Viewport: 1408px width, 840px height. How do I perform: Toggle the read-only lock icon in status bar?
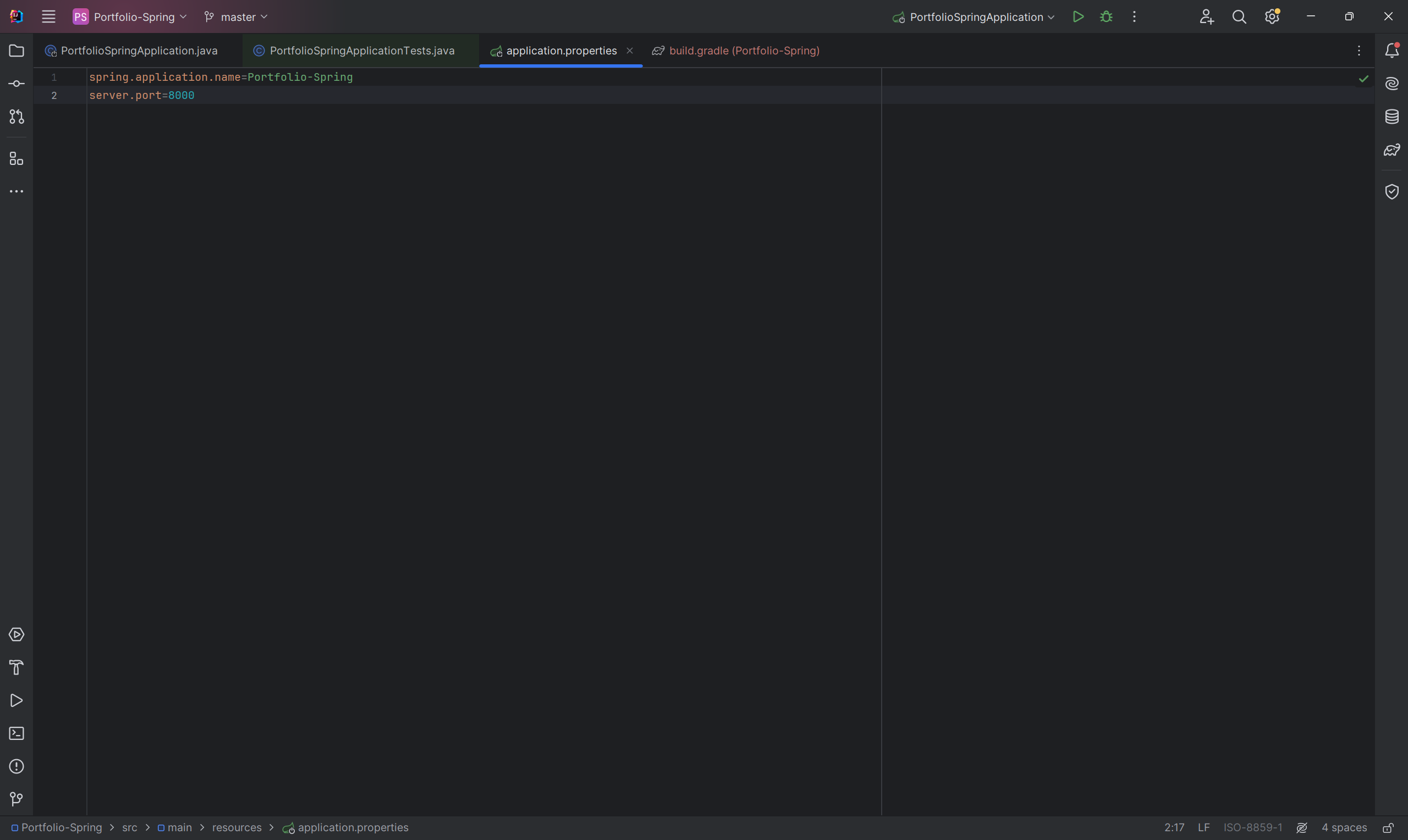(1388, 828)
